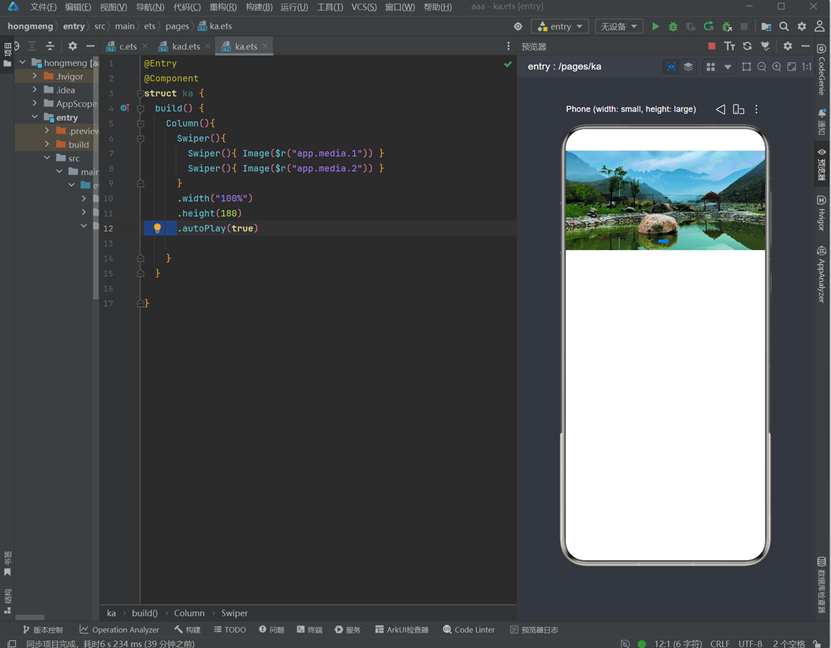
Task: Expand the AppScope folder
Action: 35,103
